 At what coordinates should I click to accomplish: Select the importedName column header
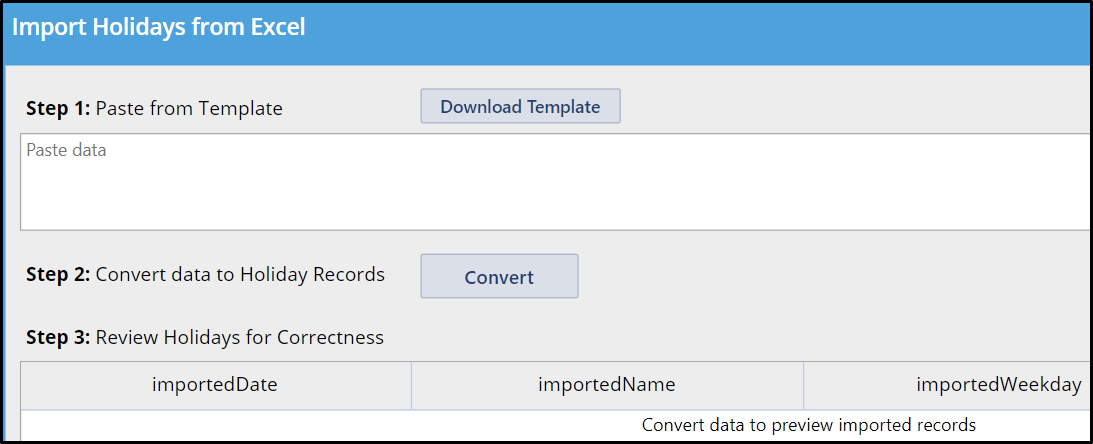click(607, 385)
